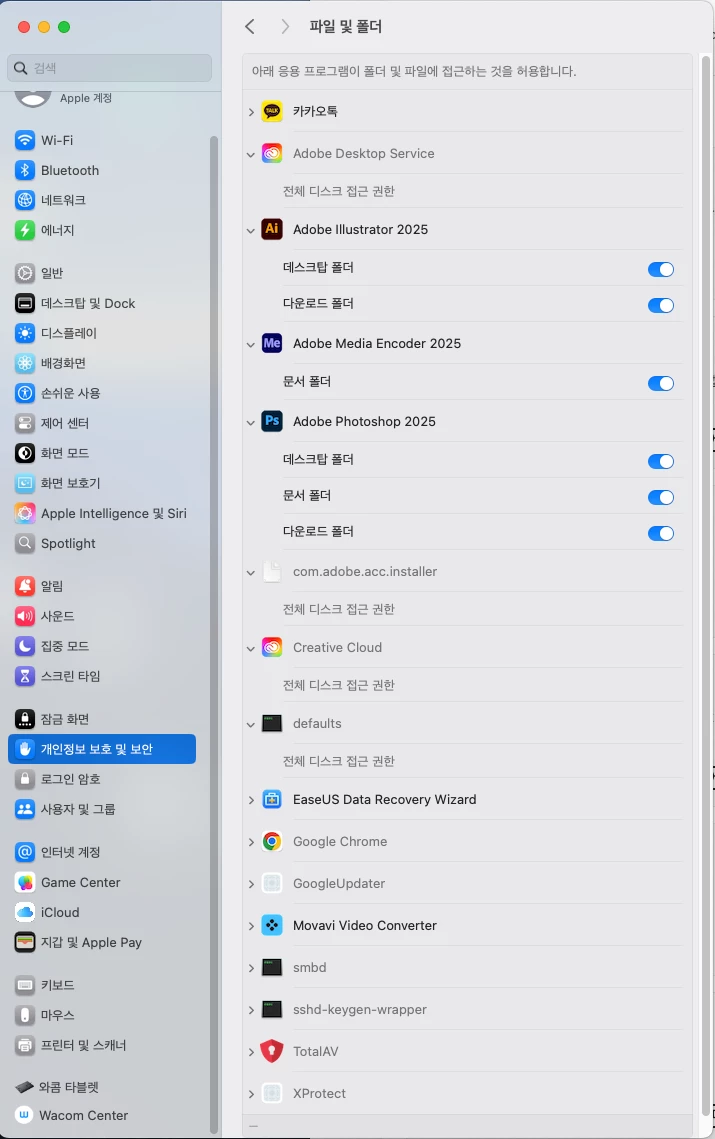Toggle Illustrator 다운로드 폴더 access
715x1139 pixels.
point(661,305)
